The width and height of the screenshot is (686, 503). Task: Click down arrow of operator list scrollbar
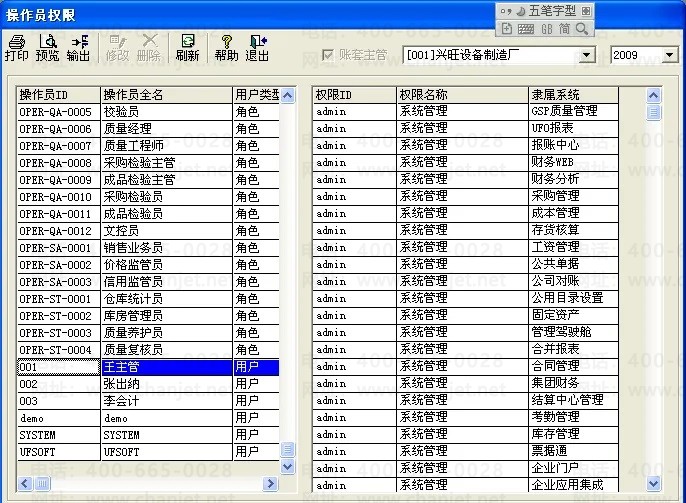(x=287, y=466)
